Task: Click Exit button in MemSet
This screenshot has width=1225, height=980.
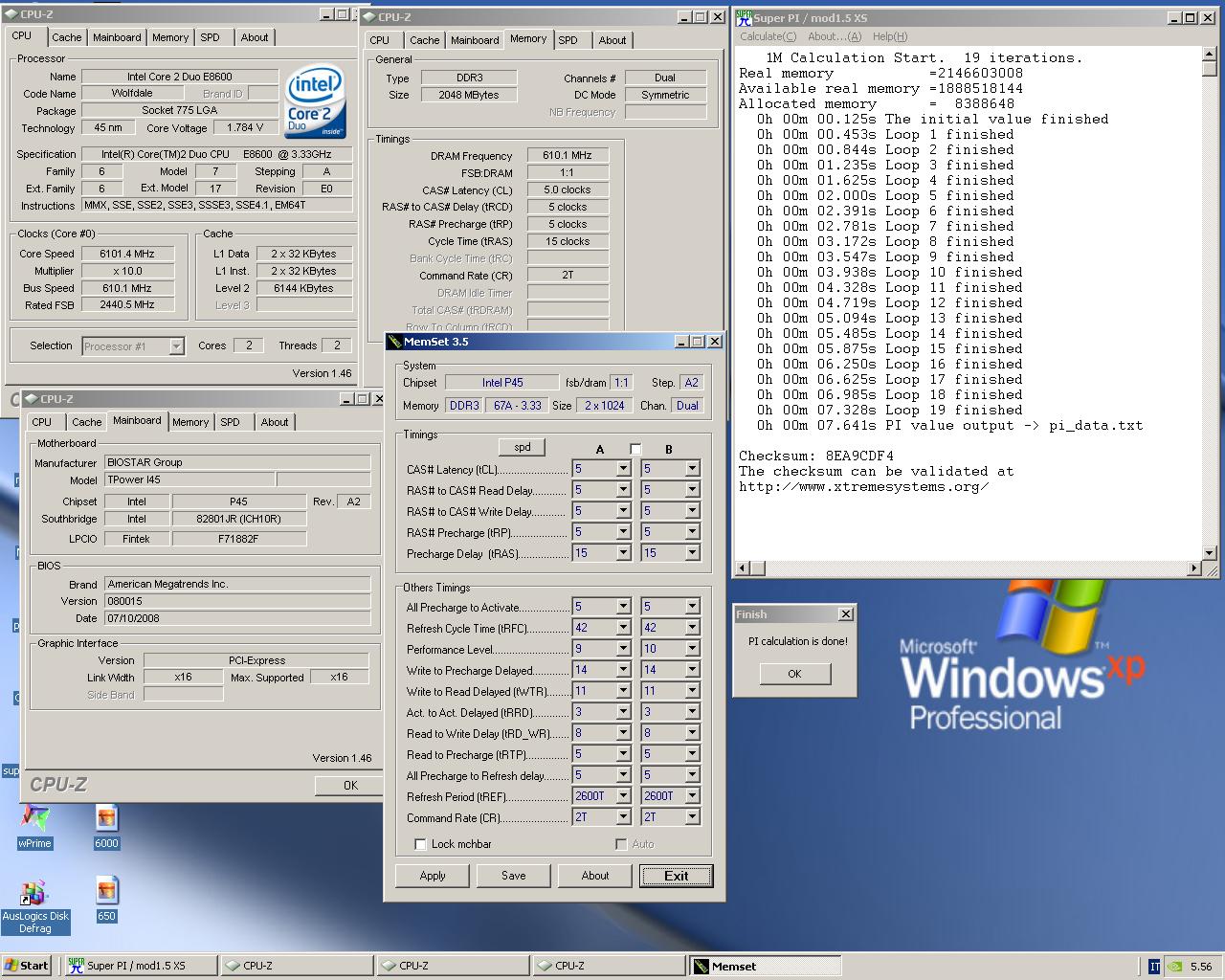Action: pyautogui.click(x=677, y=876)
